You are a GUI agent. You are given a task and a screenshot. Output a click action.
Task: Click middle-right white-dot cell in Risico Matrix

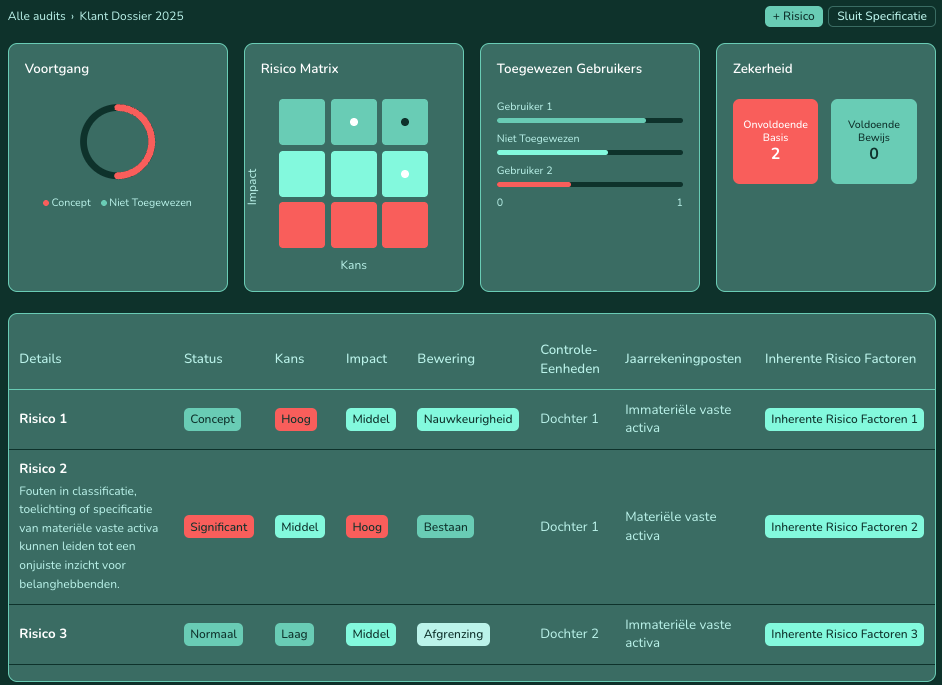coord(405,174)
